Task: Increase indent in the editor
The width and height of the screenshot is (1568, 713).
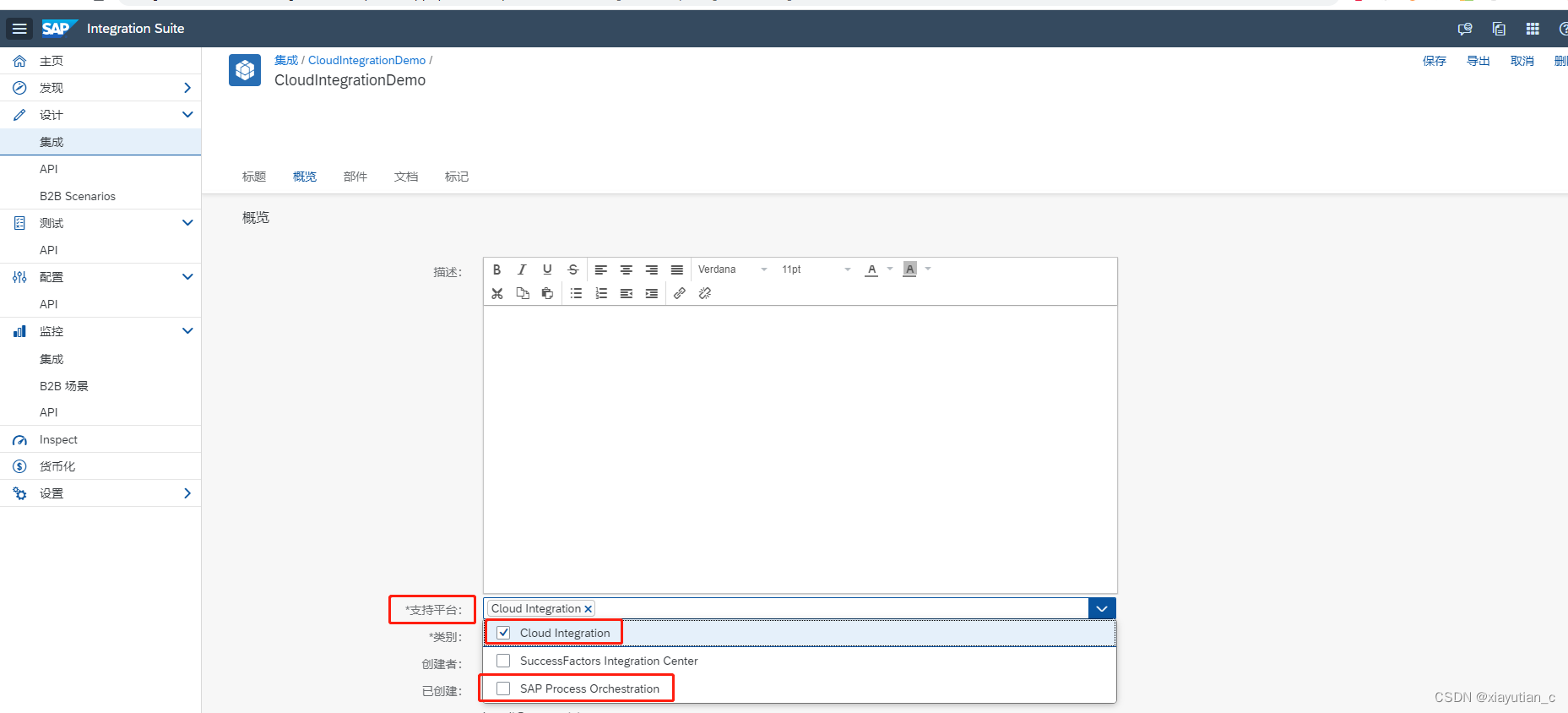Action: tap(651, 293)
